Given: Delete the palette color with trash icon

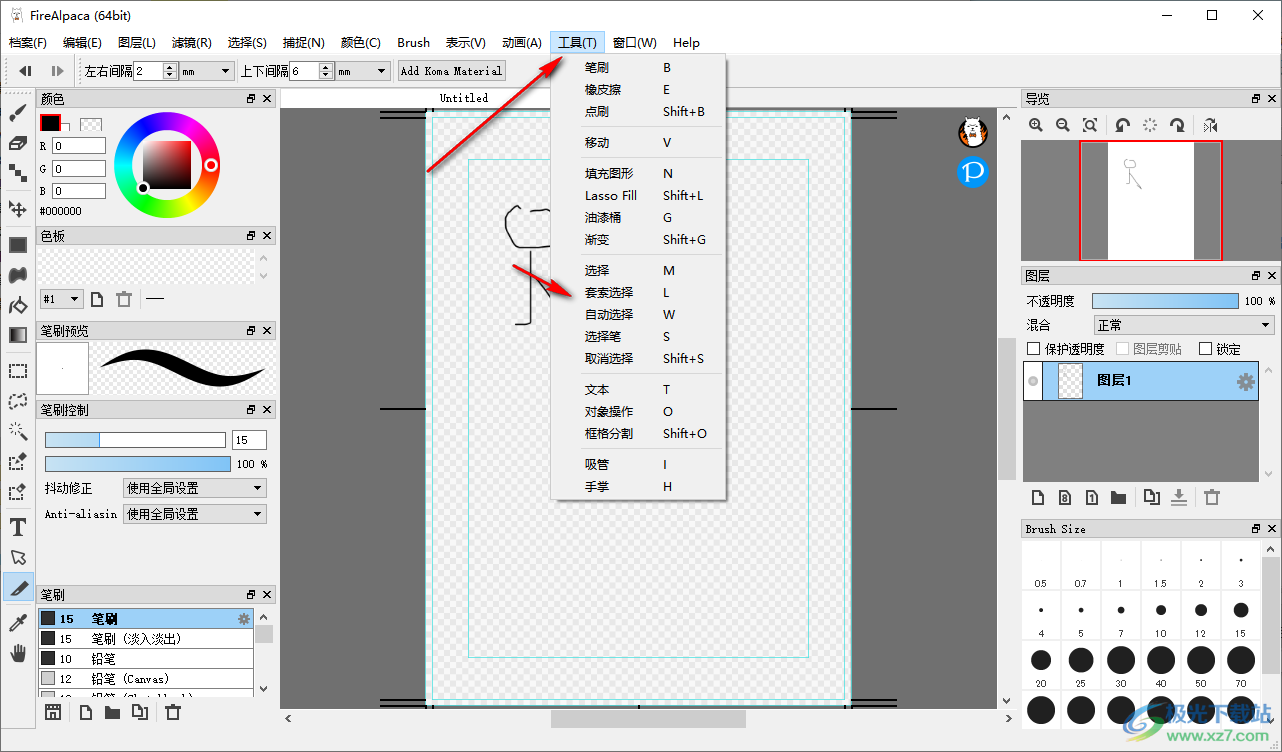Looking at the screenshot, I should (x=124, y=299).
